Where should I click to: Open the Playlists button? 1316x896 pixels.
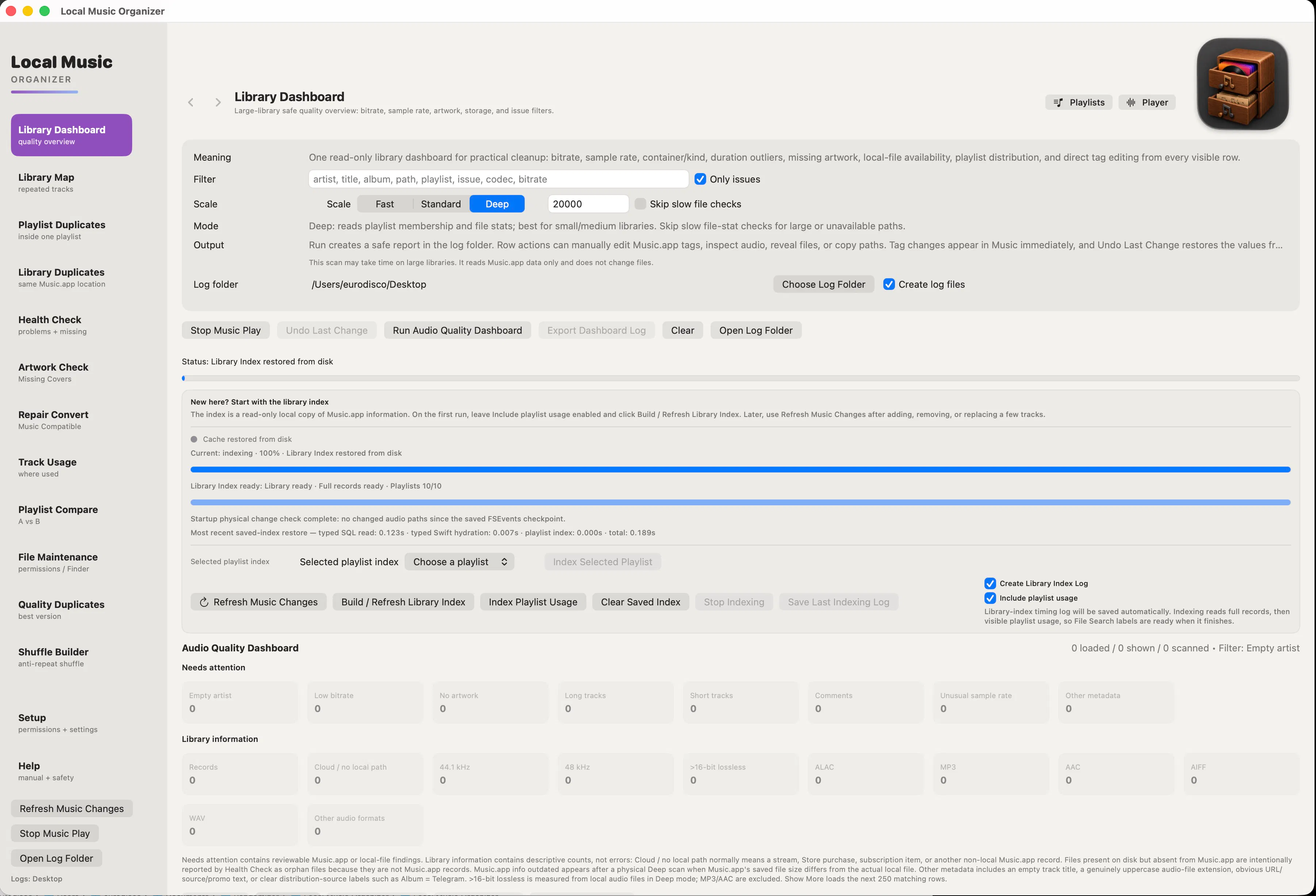[x=1079, y=103]
